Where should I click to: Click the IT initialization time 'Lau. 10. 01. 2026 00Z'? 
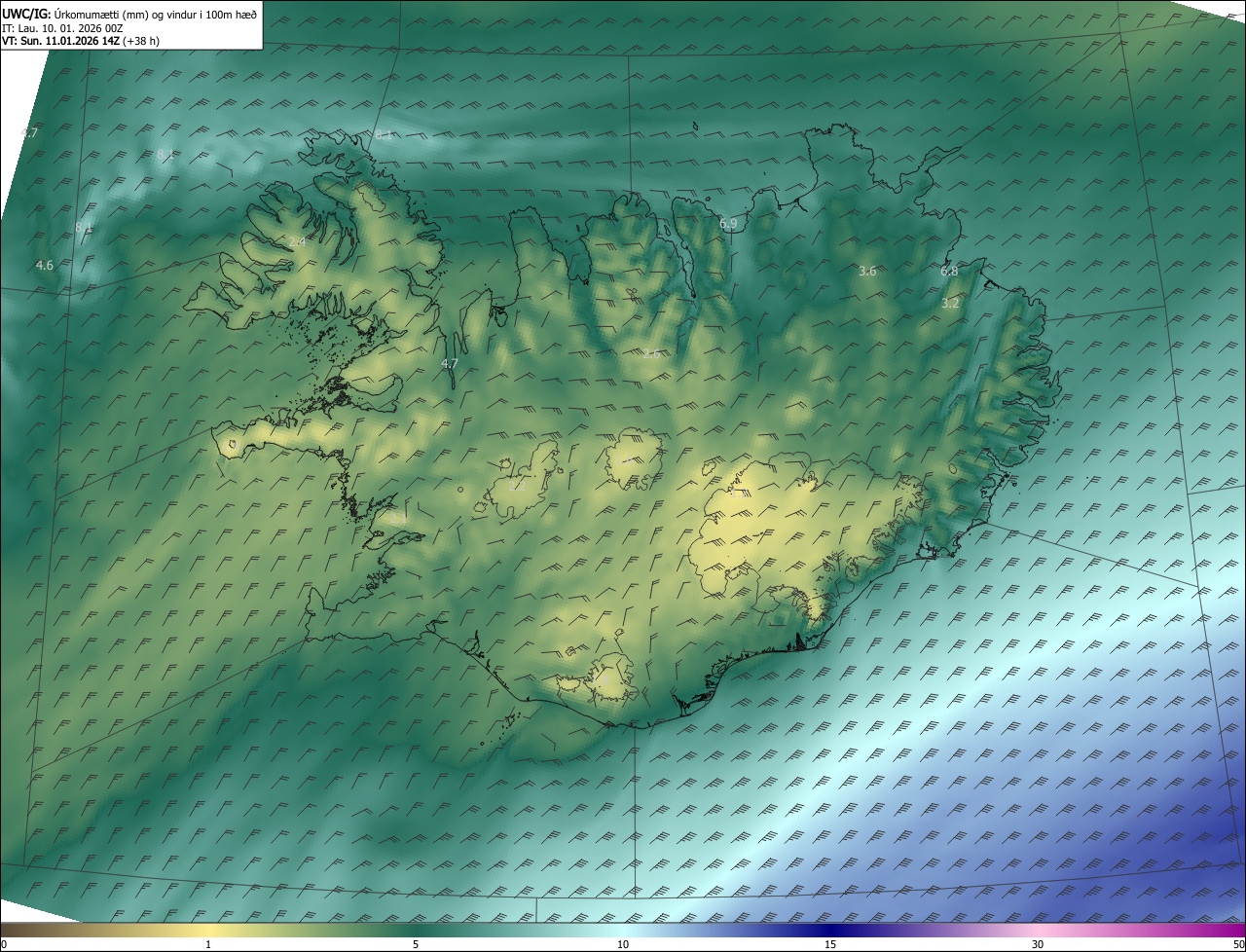point(71,28)
